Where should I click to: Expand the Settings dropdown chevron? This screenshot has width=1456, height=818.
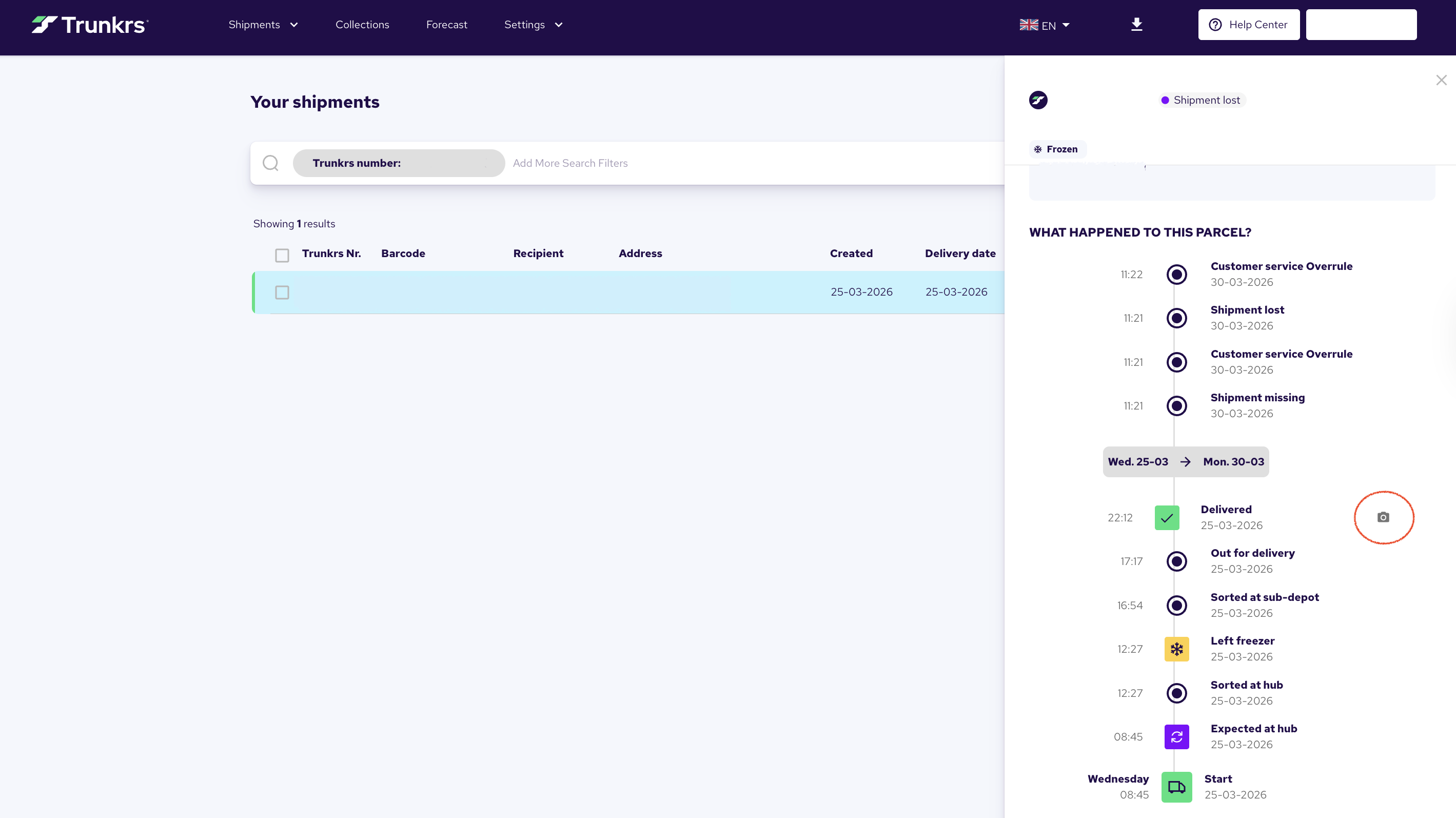[x=558, y=25]
